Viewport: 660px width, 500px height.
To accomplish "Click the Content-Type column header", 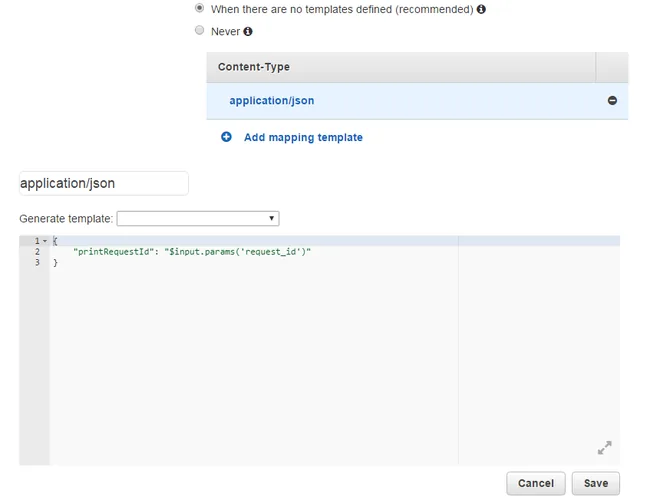I will tap(254, 67).
